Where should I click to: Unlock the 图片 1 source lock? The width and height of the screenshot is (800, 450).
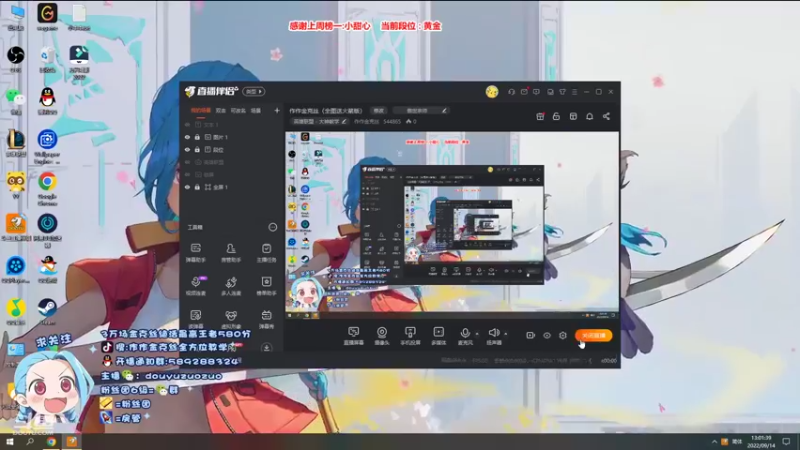pos(197,137)
